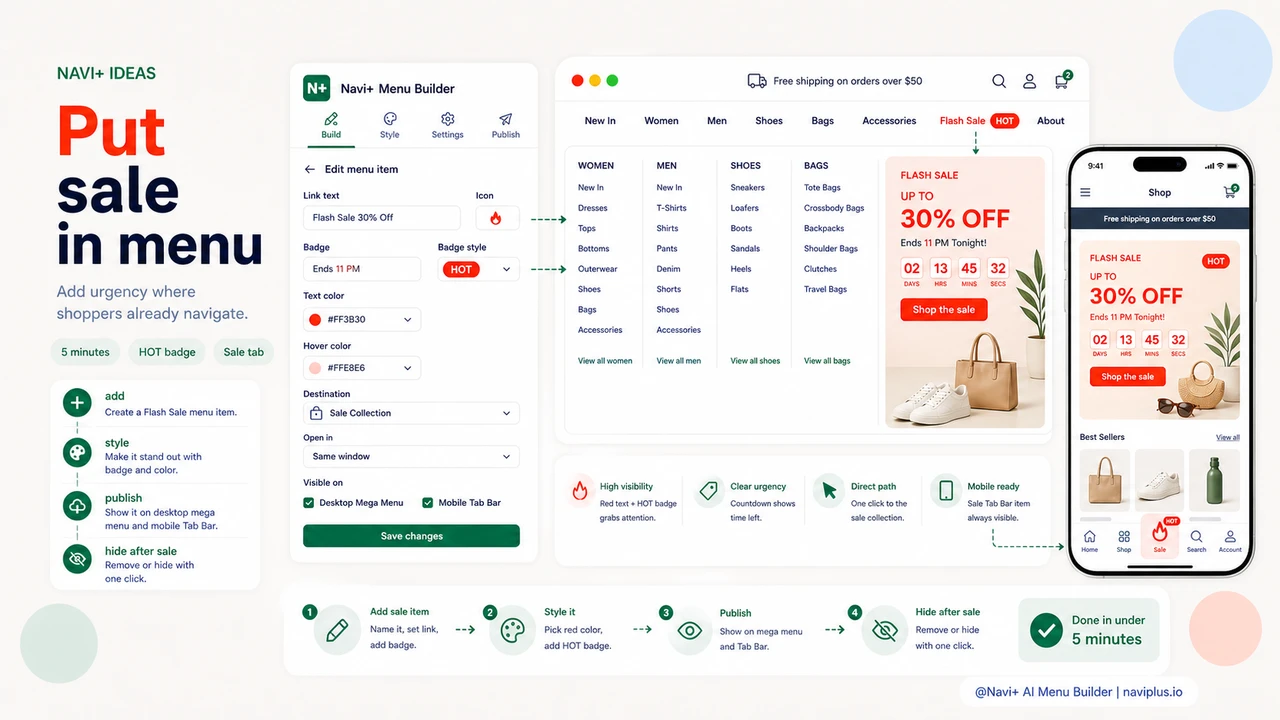Open the Shoes menu item
1280x720 pixels.
pos(769,121)
